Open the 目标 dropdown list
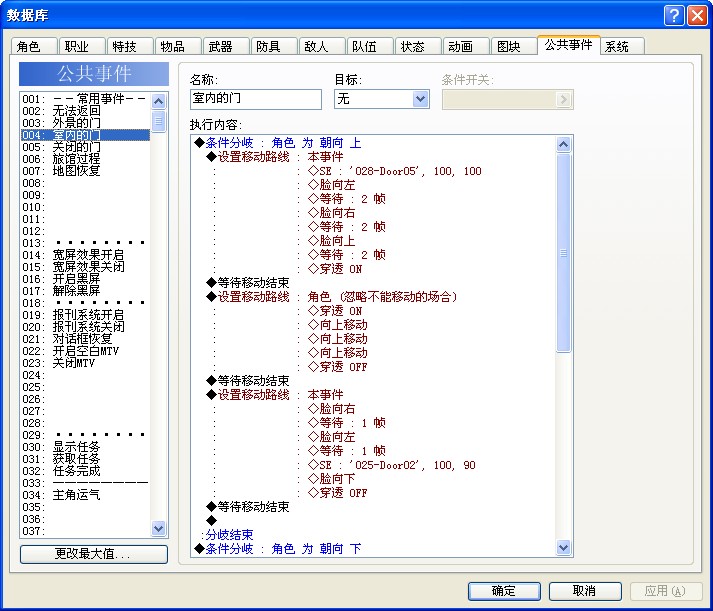713x611 pixels. tap(421, 99)
